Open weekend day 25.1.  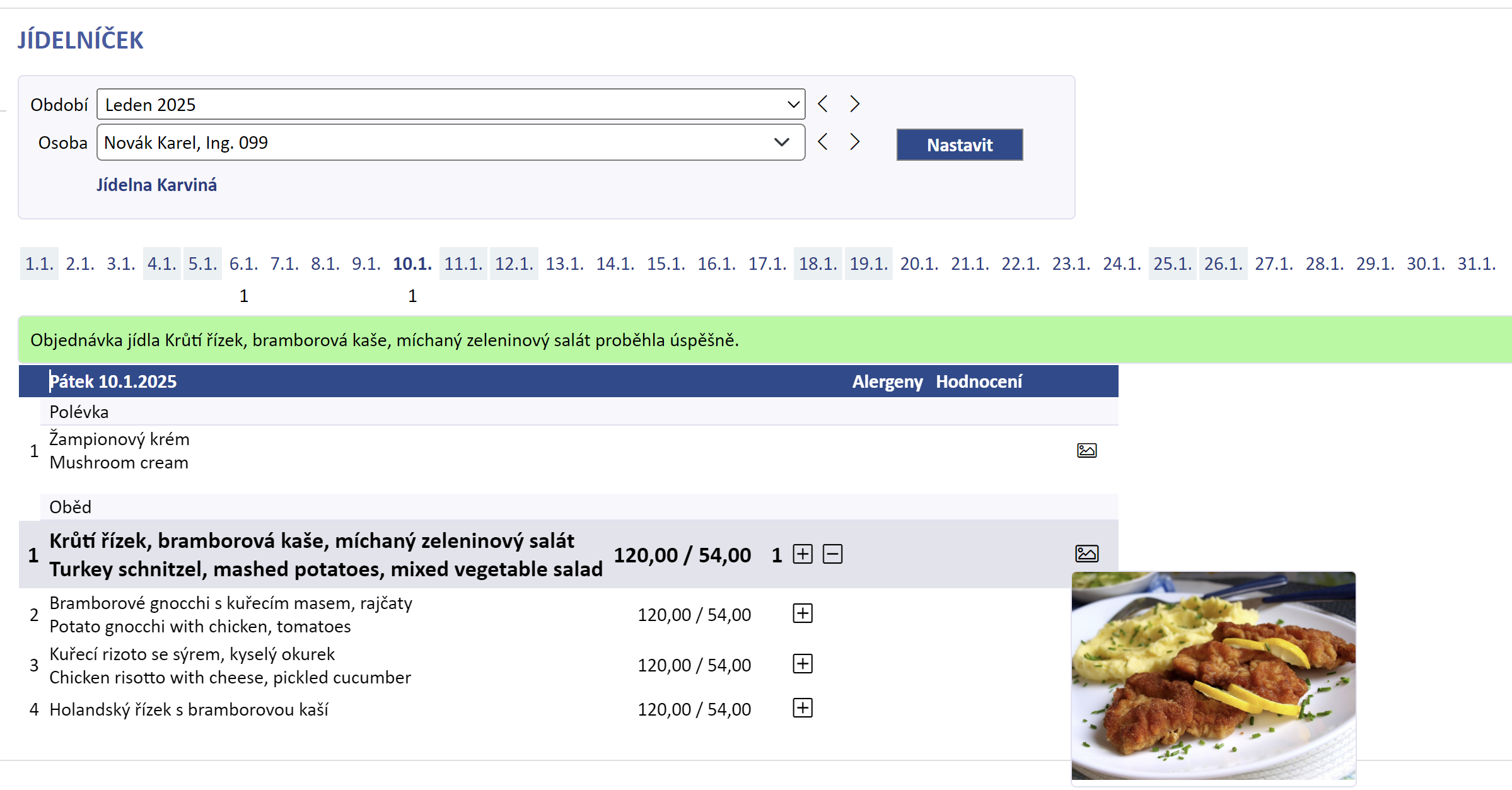pos(1173,264)
